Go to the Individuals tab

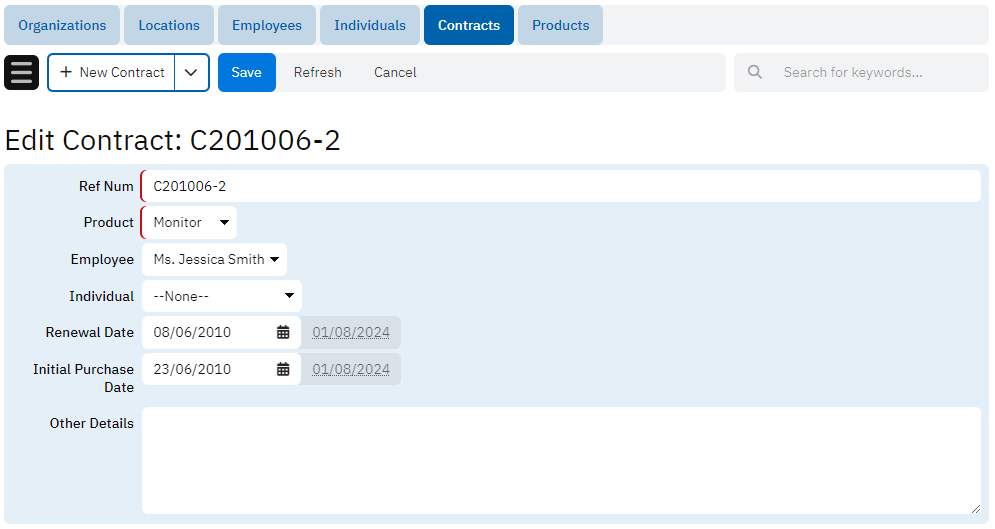[370, 25]
